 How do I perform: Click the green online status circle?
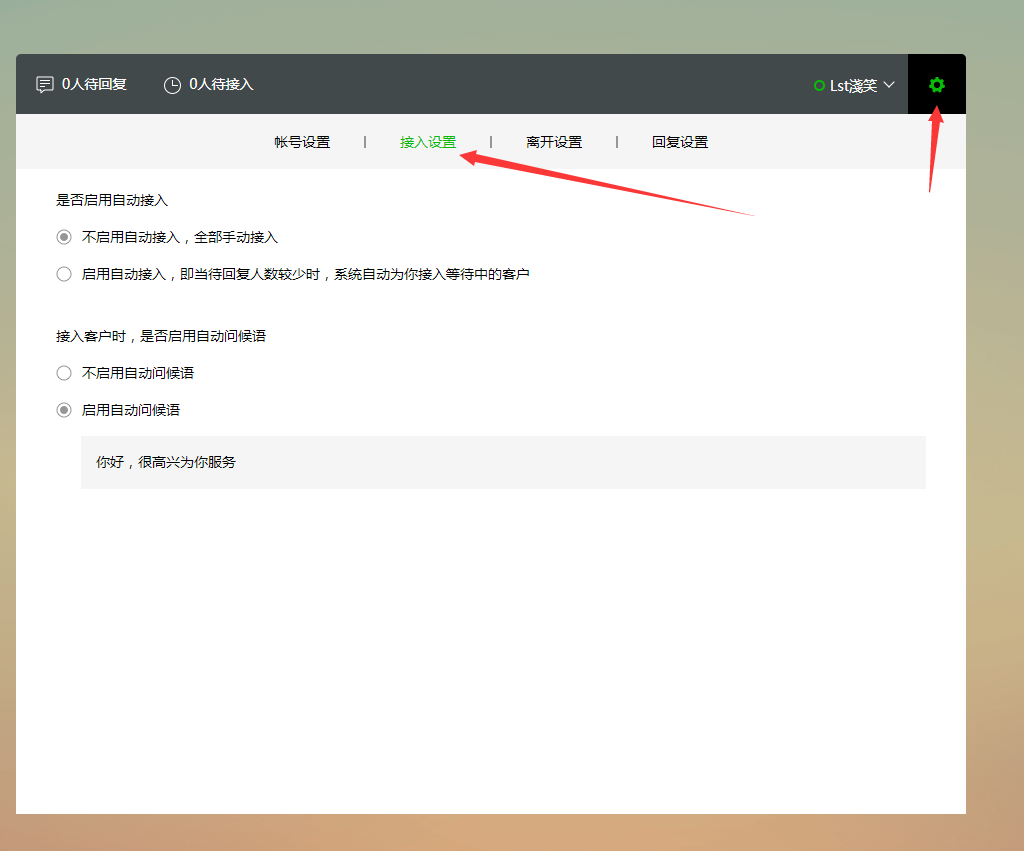(819, 86)
